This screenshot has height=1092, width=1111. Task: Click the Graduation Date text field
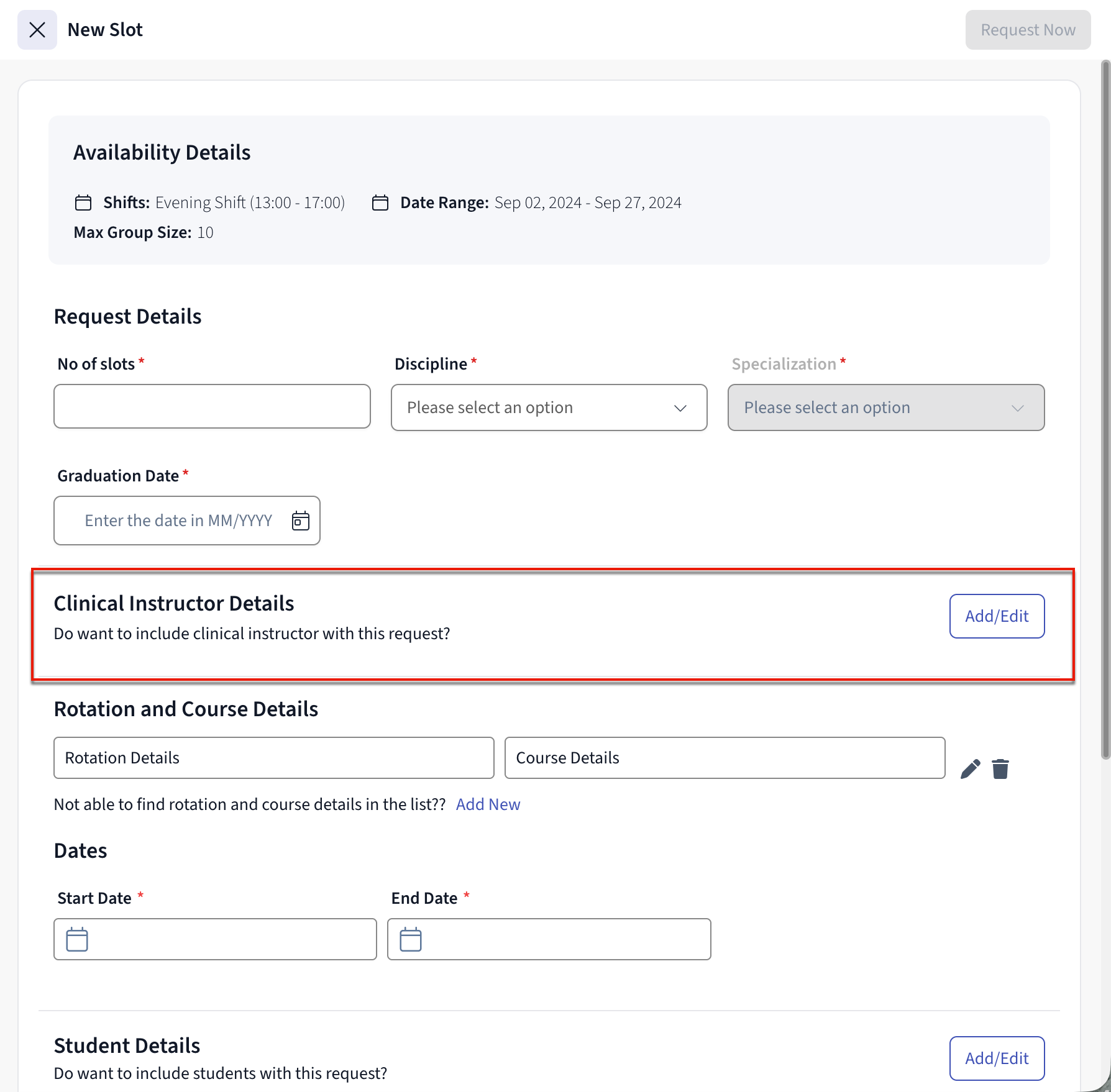coord(178,521)
